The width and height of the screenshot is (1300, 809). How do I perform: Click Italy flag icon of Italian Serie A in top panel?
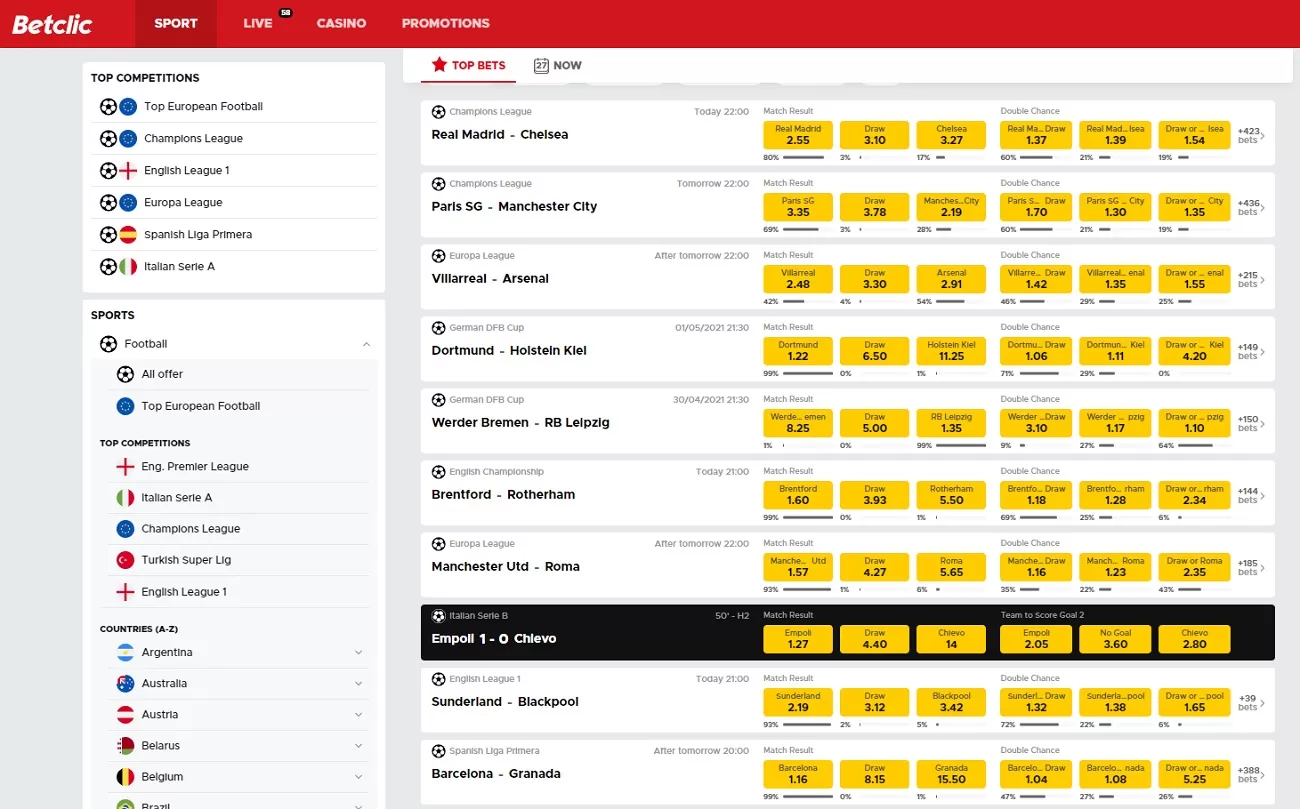point(128,266)
